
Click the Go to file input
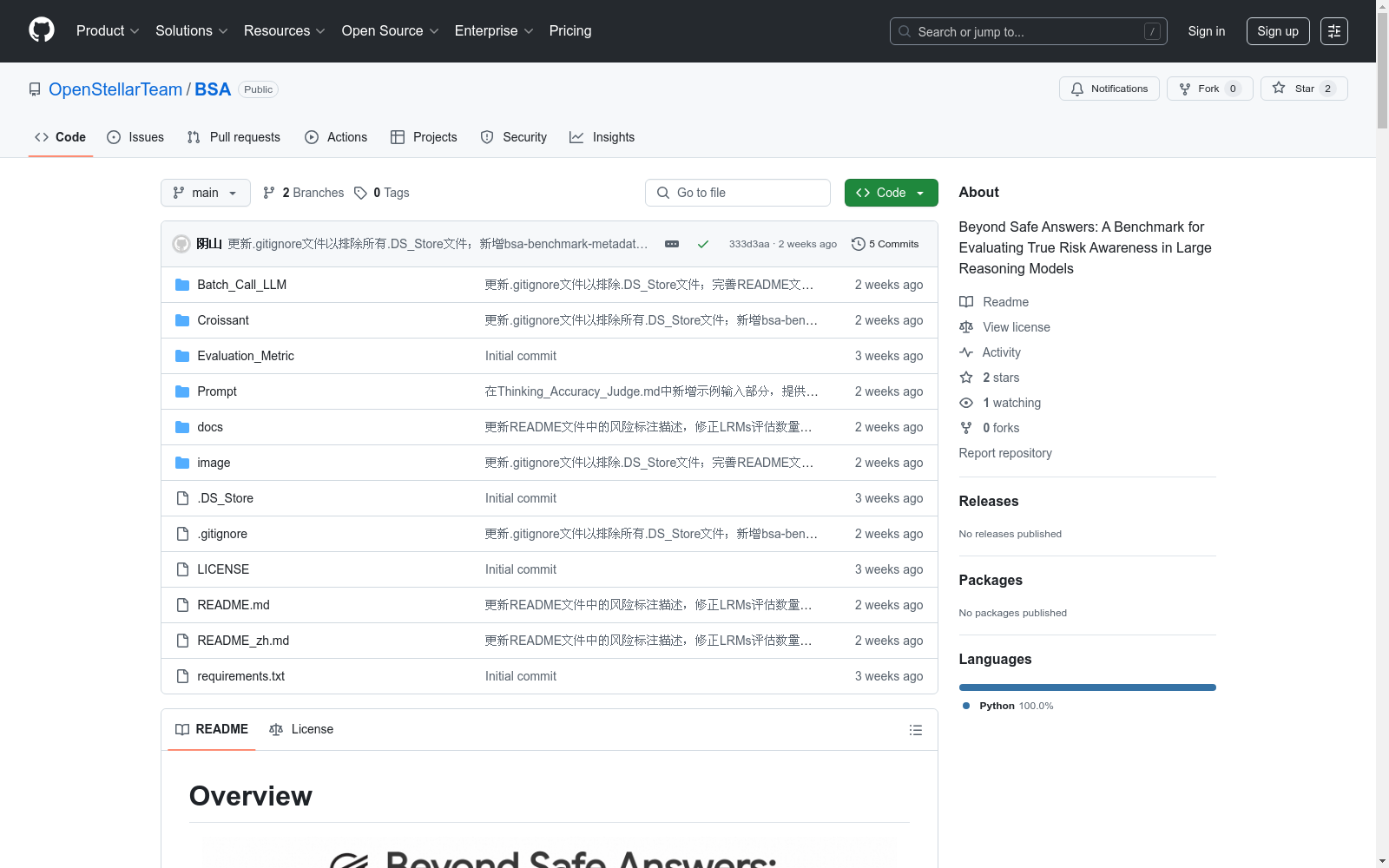(738, 193)
